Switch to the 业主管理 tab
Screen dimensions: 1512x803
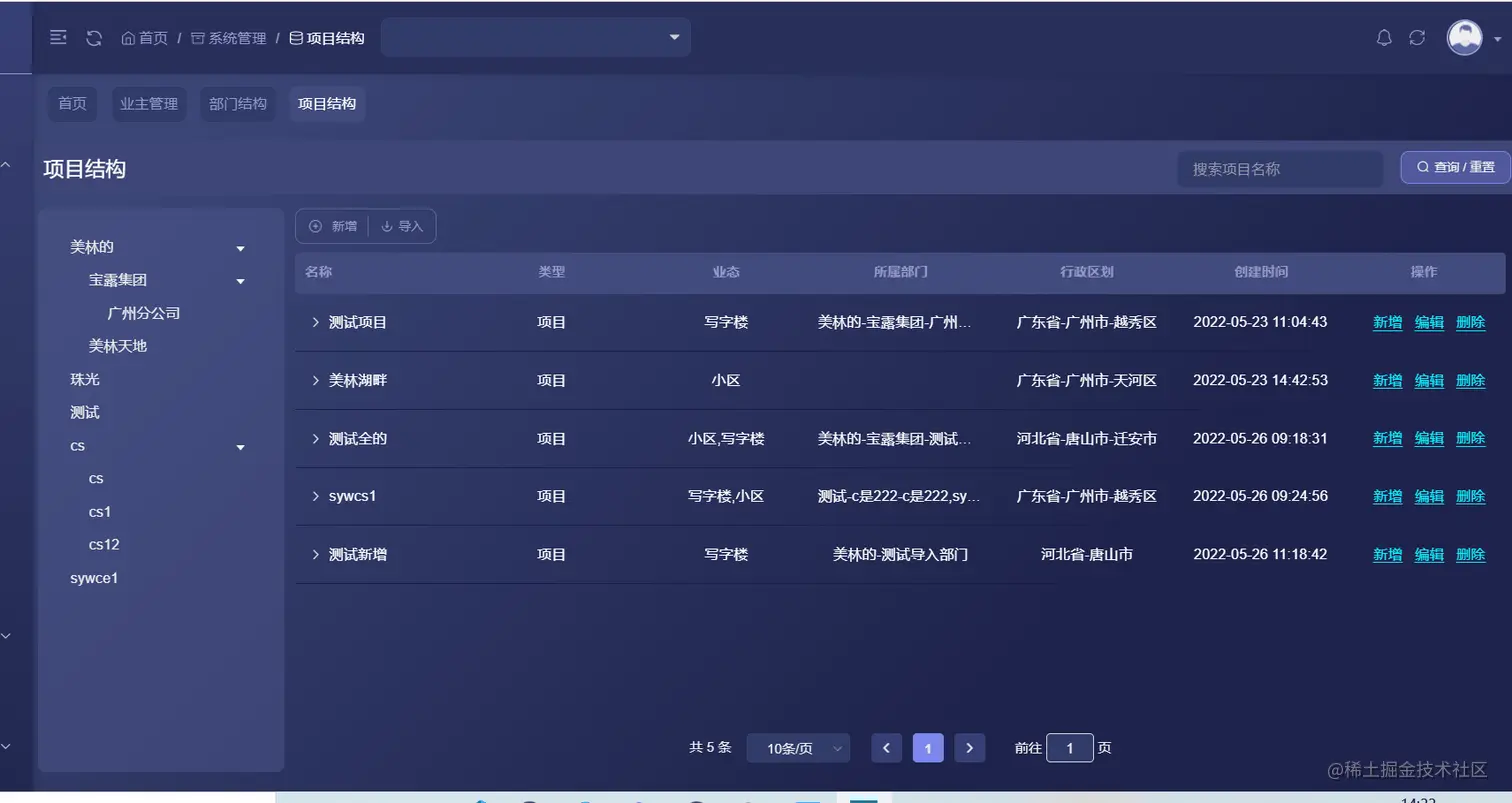149,103
